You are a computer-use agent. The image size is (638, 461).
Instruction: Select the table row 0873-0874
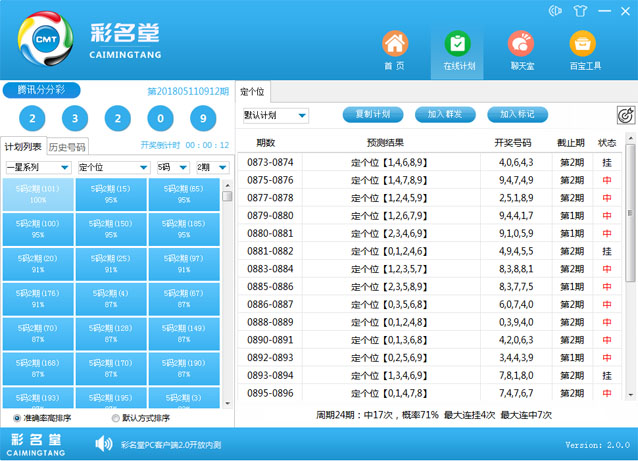430,162
